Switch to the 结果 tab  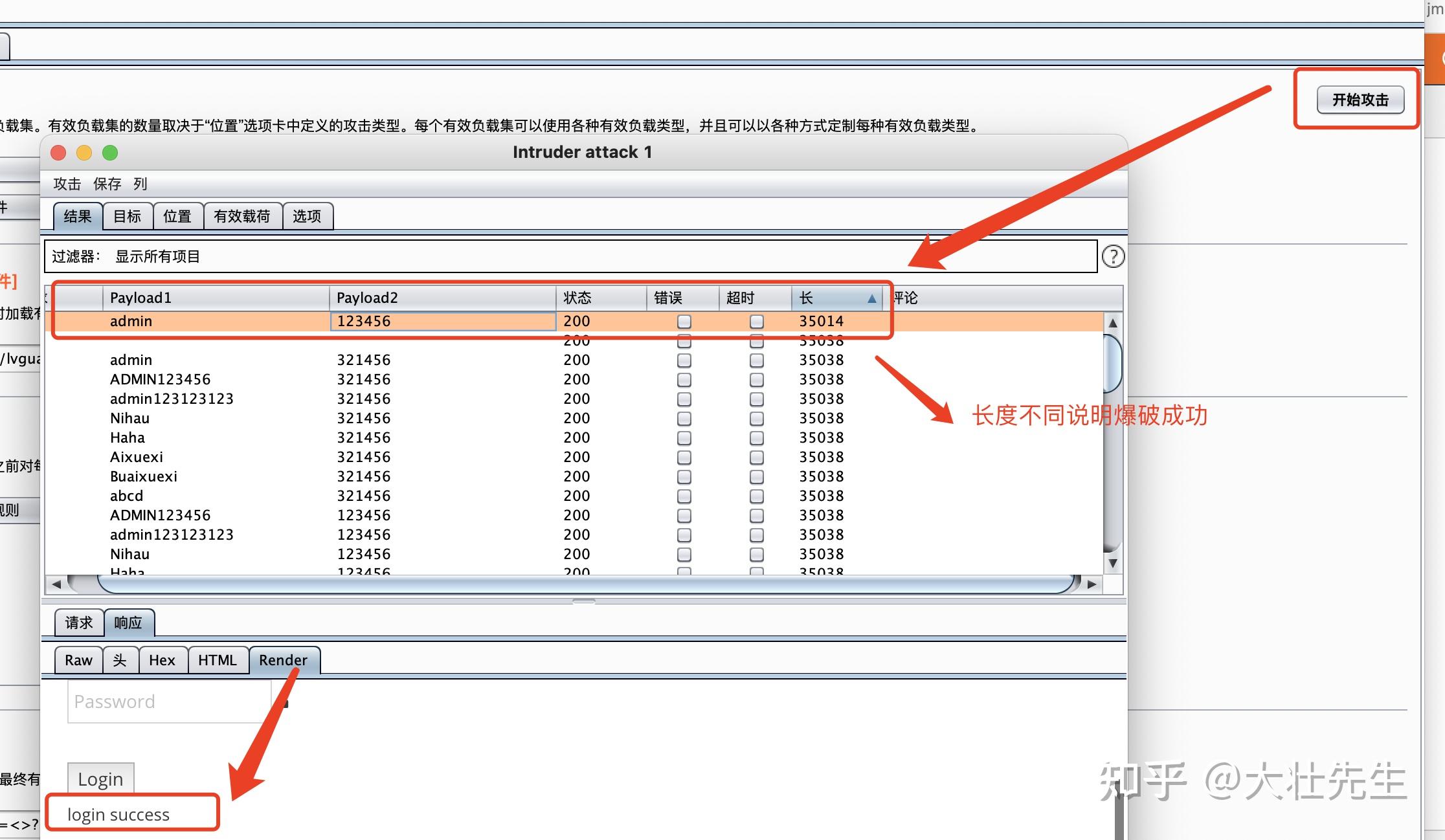click(x=78, y=216)
